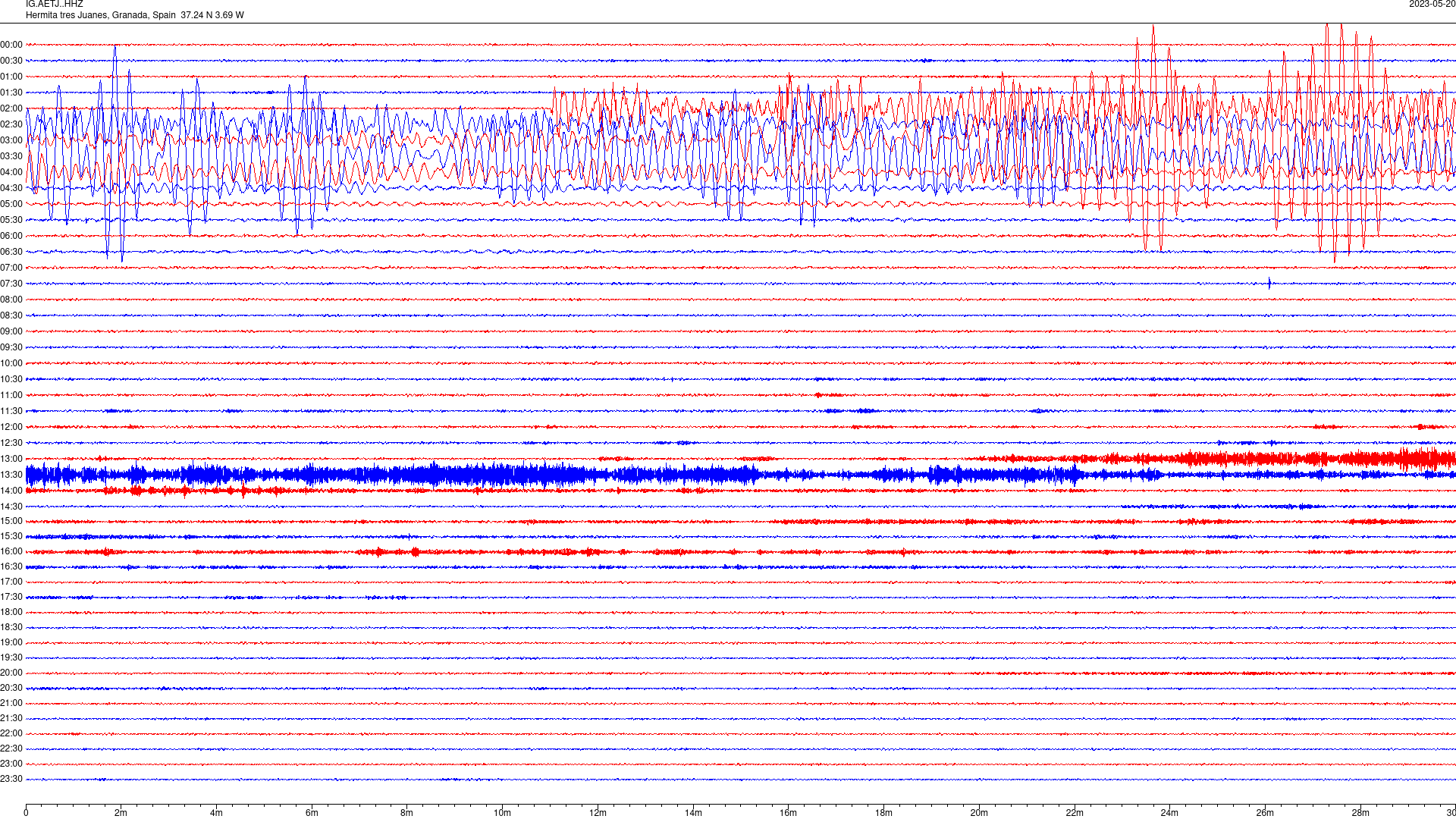Select the 08:30 trace time label
The height and width of the screenshot is (819, 1456).
[11, 315]
